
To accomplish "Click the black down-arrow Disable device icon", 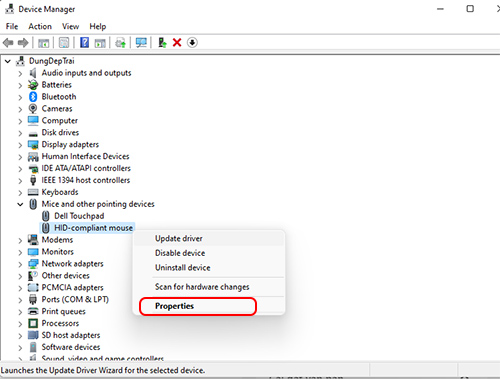I will (192, 42).
